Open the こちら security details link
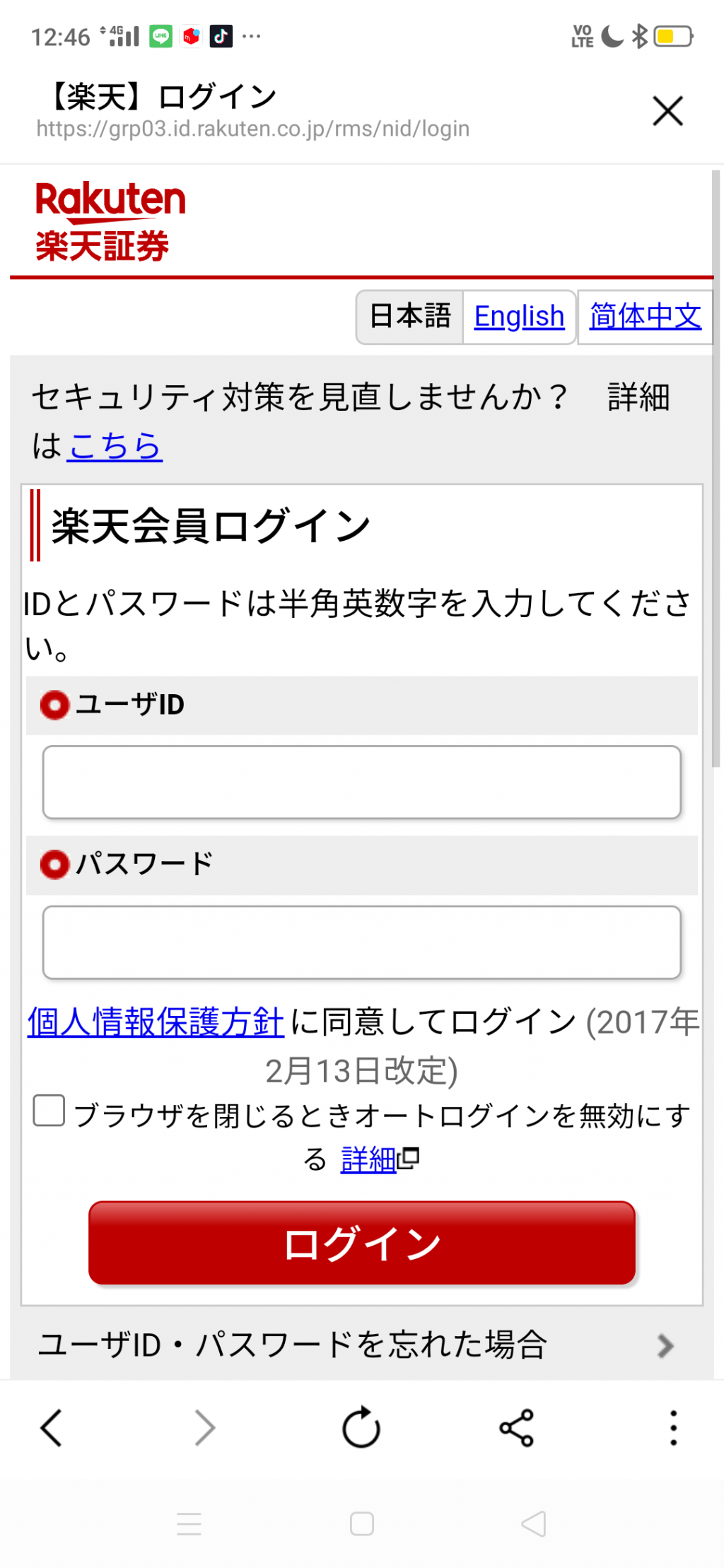 (x=115, y=446)
